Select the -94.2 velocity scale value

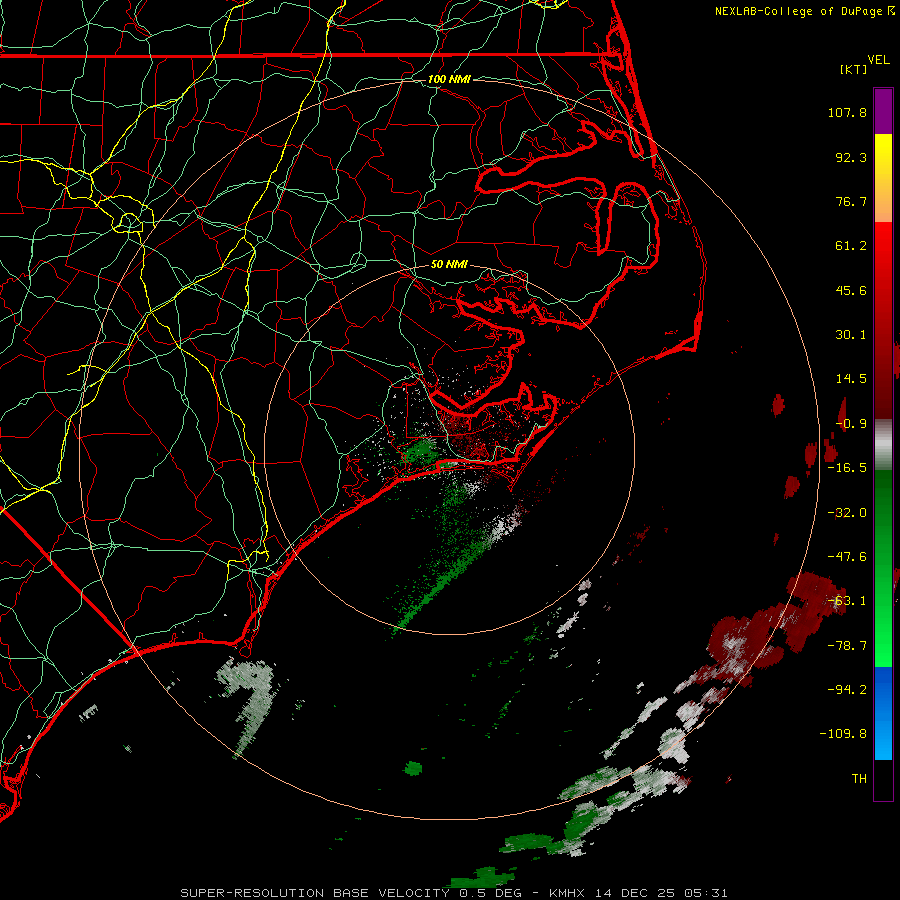[x=847, y=690]
